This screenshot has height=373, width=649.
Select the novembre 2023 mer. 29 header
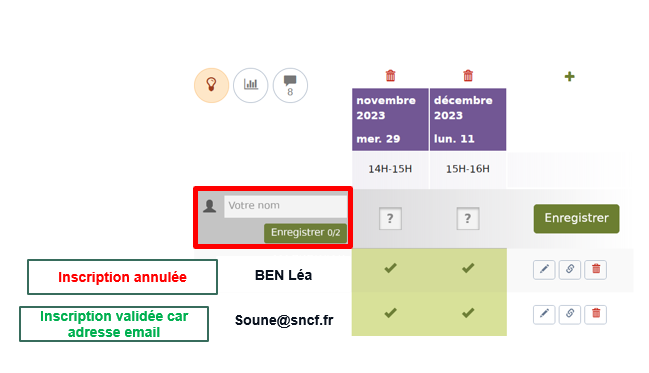pyautogui.click(x=390, y=119)
